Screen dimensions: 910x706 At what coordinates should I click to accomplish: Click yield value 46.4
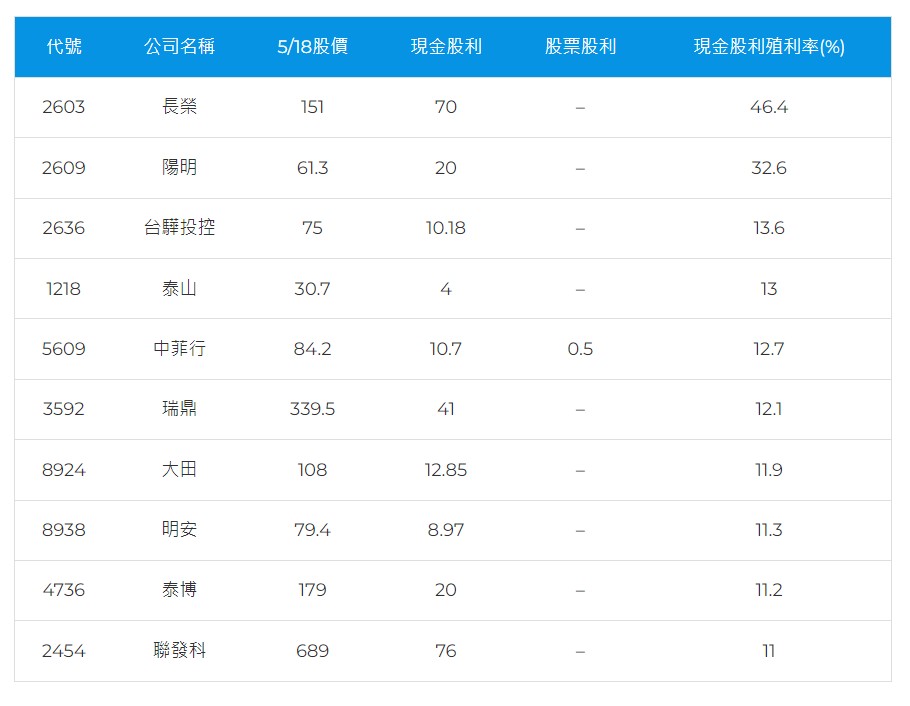pos(769,107)
